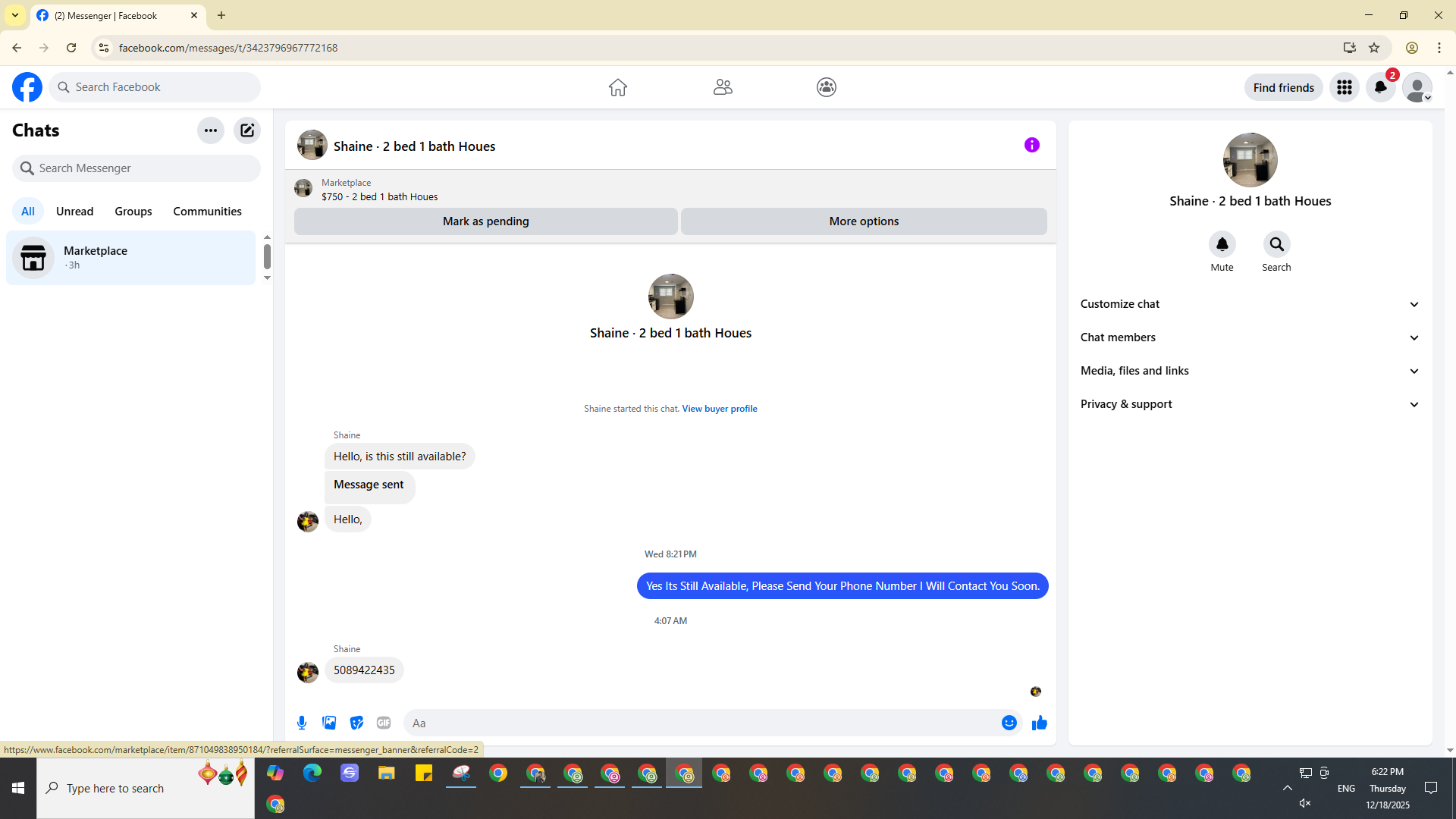
Task: Open the tab search dropdown arrow
Action: pos(15,15)
